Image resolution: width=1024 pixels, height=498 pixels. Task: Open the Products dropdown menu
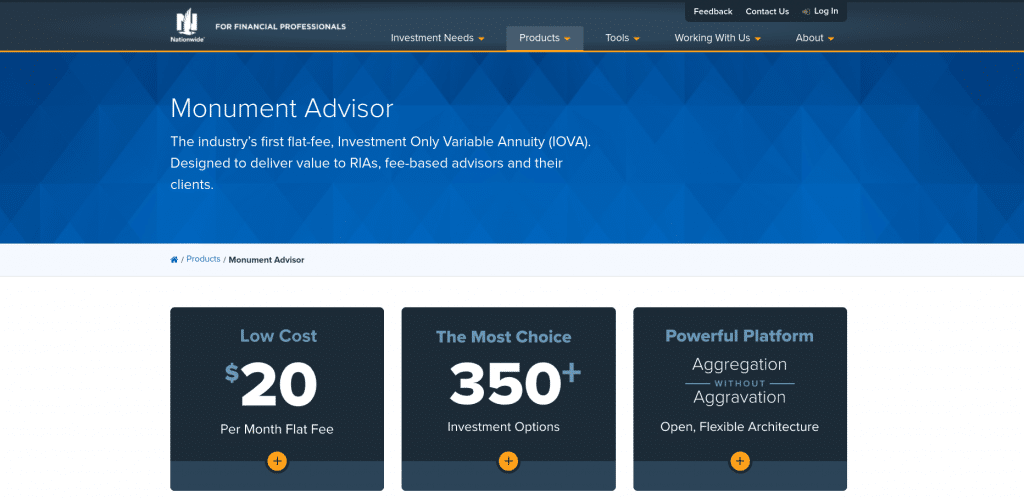544,38
